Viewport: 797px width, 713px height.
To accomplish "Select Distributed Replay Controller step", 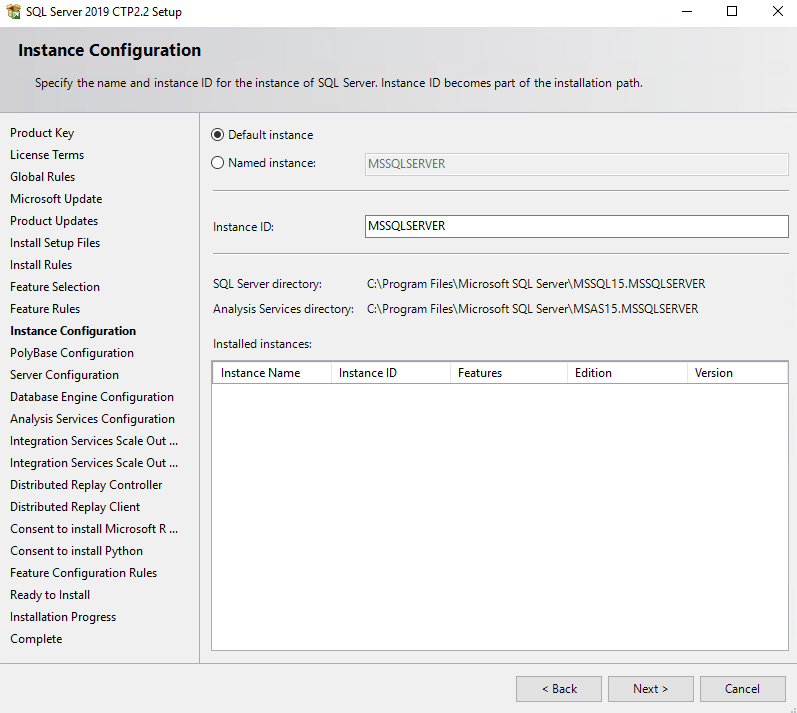I will [x=86, y=485].
